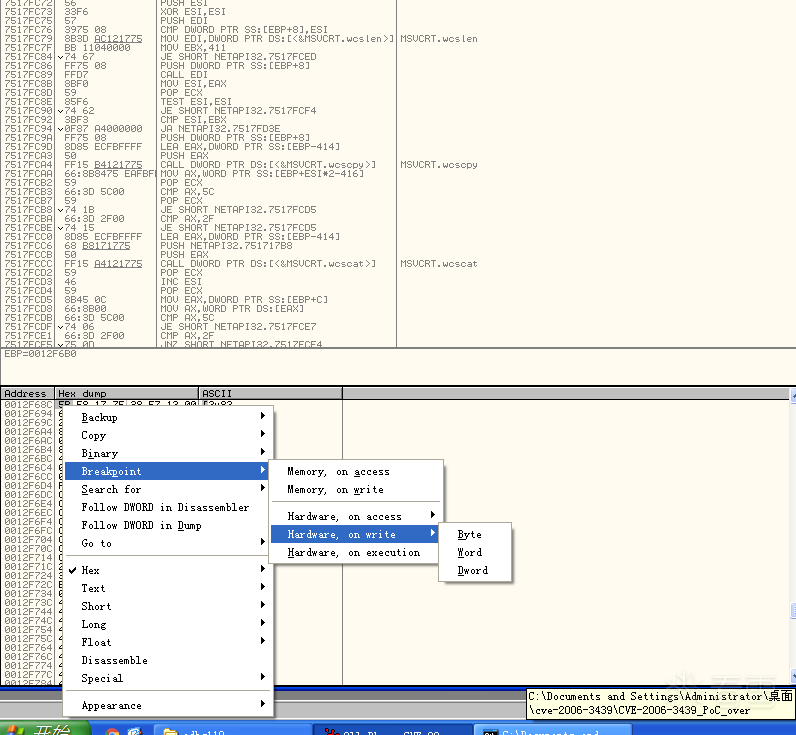
Task: Select Disassemble in the context menu
Action: [168, 660]
